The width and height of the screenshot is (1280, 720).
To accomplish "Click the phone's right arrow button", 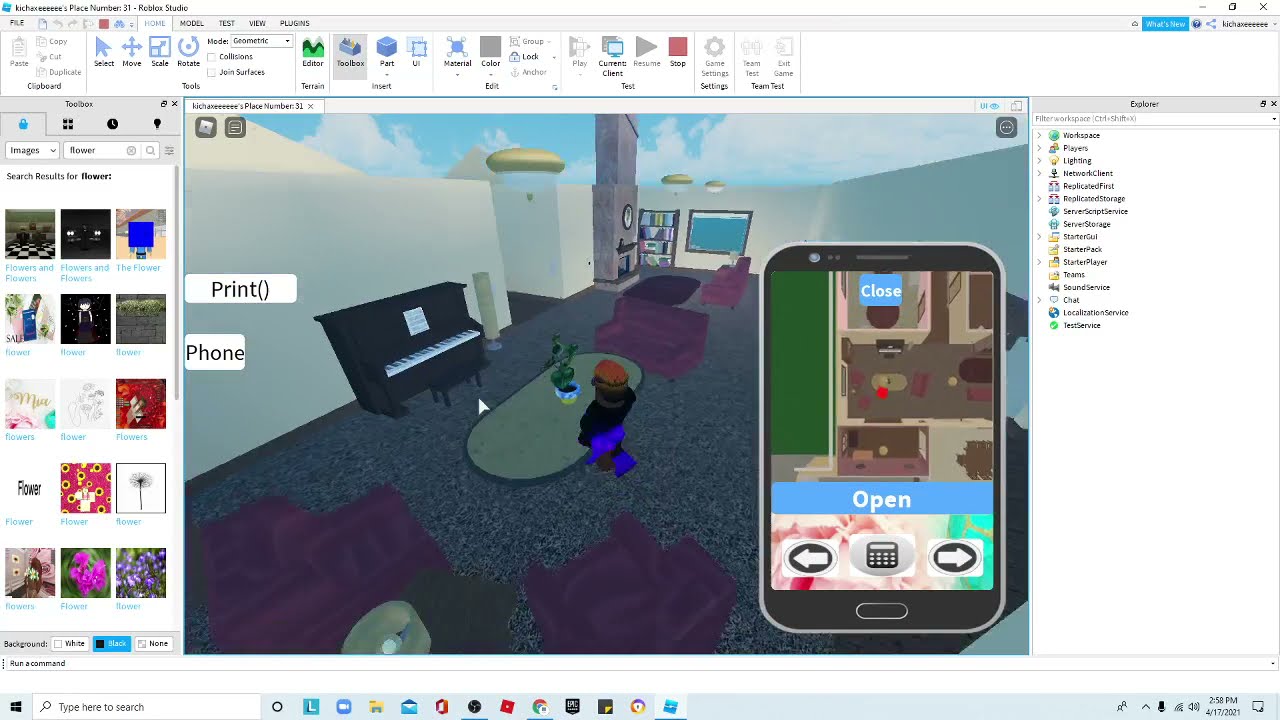I will point(954,558).
